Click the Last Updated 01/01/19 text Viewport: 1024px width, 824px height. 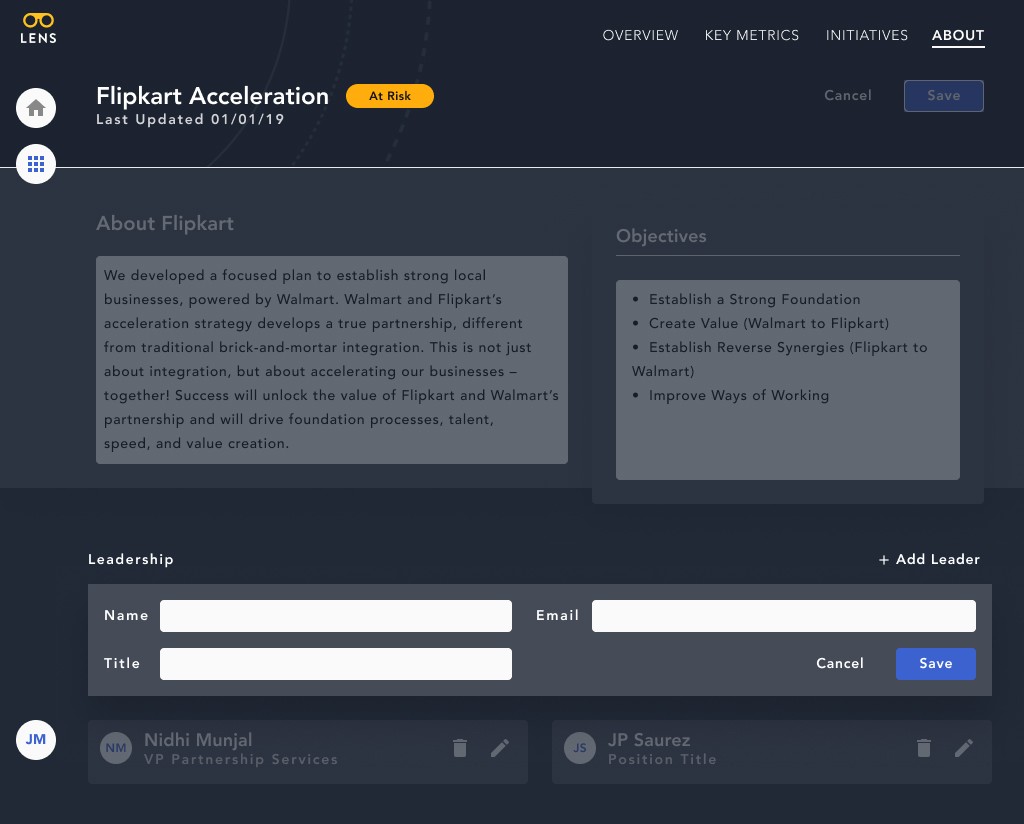click(190, 119)
